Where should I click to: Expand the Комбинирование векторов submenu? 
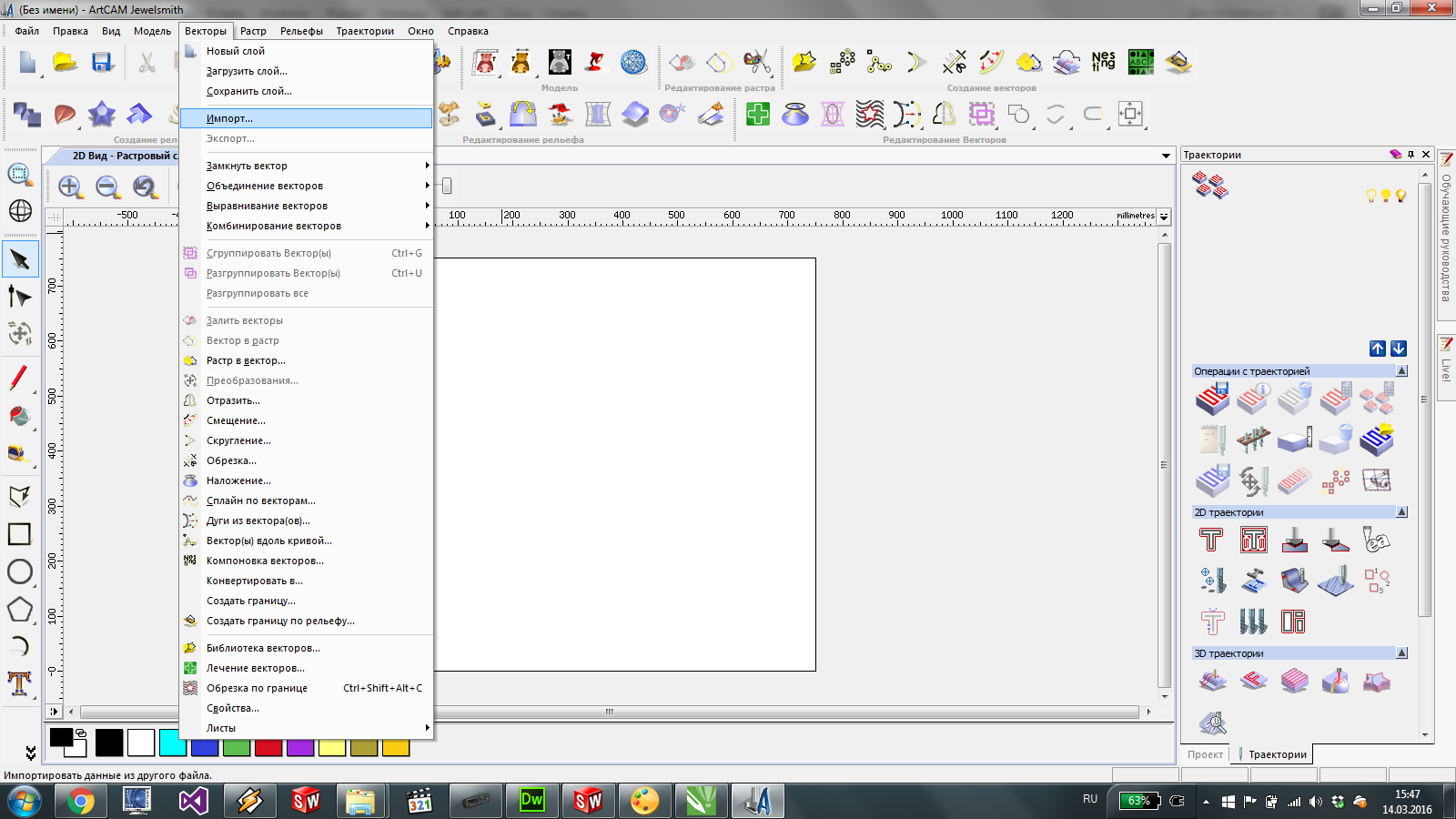pyautogui.click(x=306, y=226)
